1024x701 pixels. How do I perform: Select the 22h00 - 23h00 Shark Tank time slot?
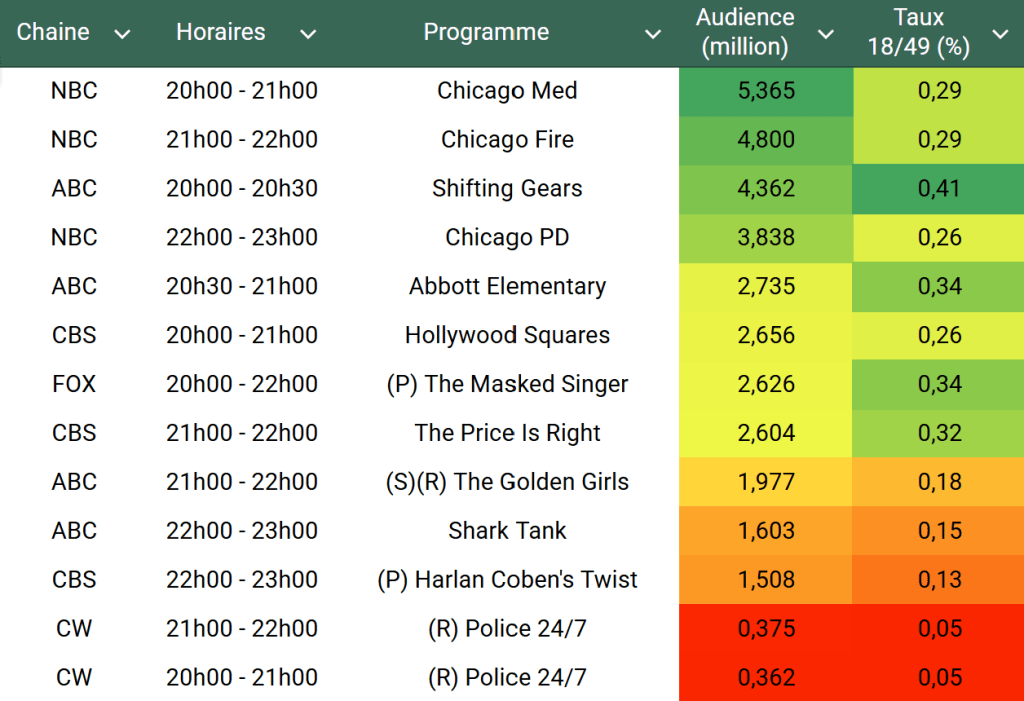(x=242, y=530)
